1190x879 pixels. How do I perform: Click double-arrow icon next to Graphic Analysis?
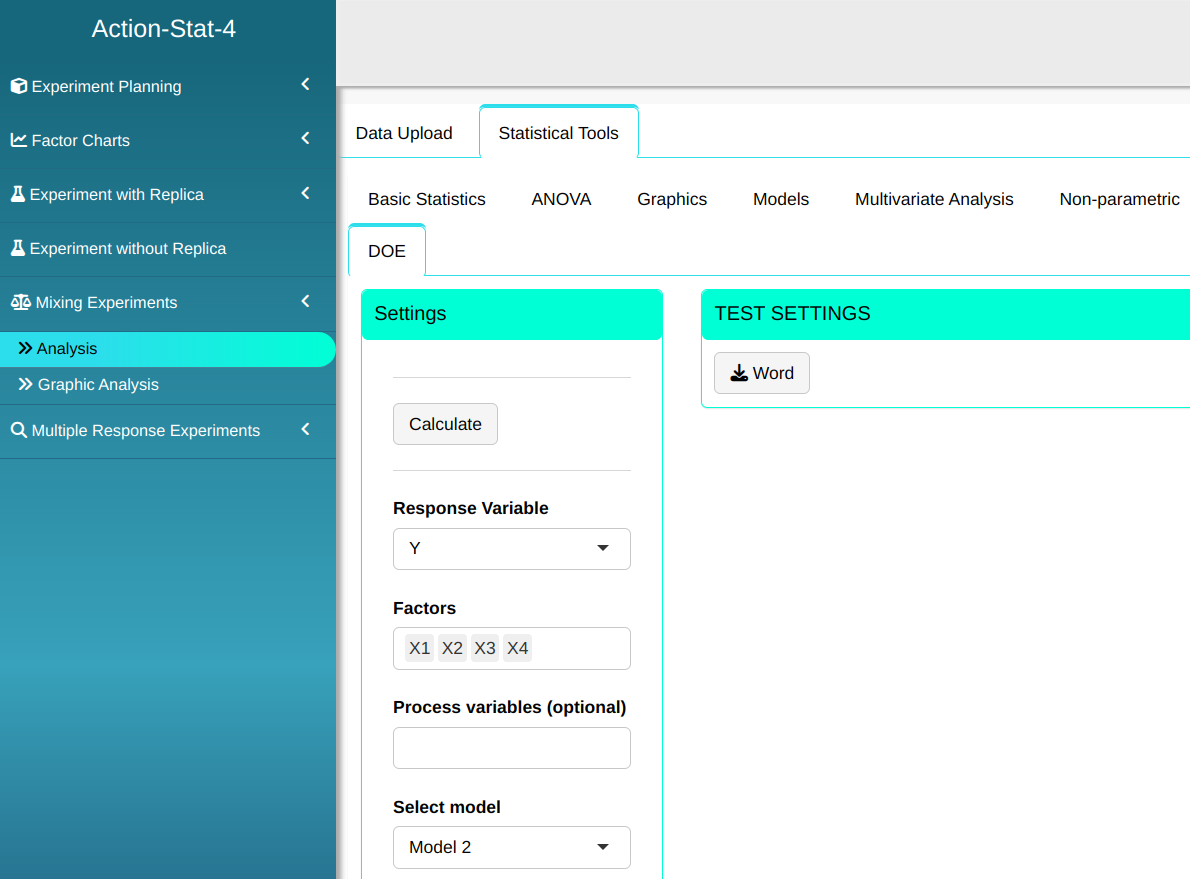[26, 384]
